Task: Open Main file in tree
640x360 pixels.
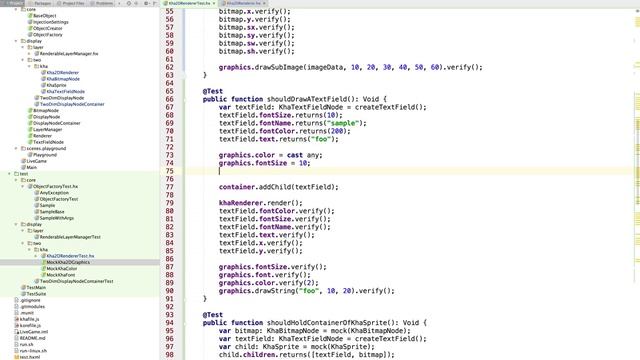Action: (29, 167)
